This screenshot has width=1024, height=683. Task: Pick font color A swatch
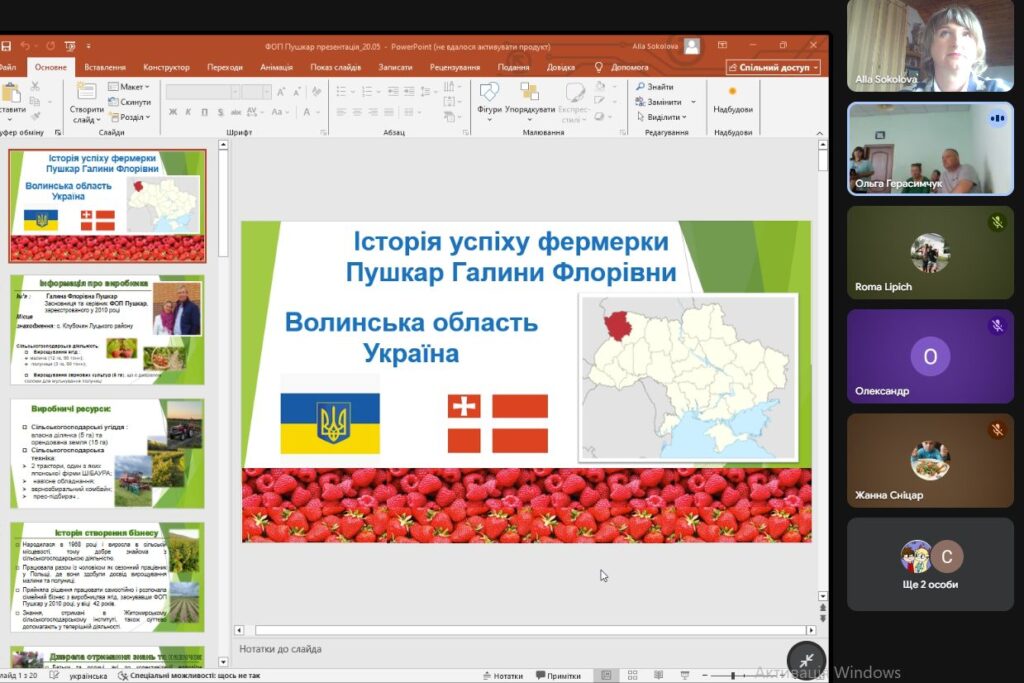308,112
